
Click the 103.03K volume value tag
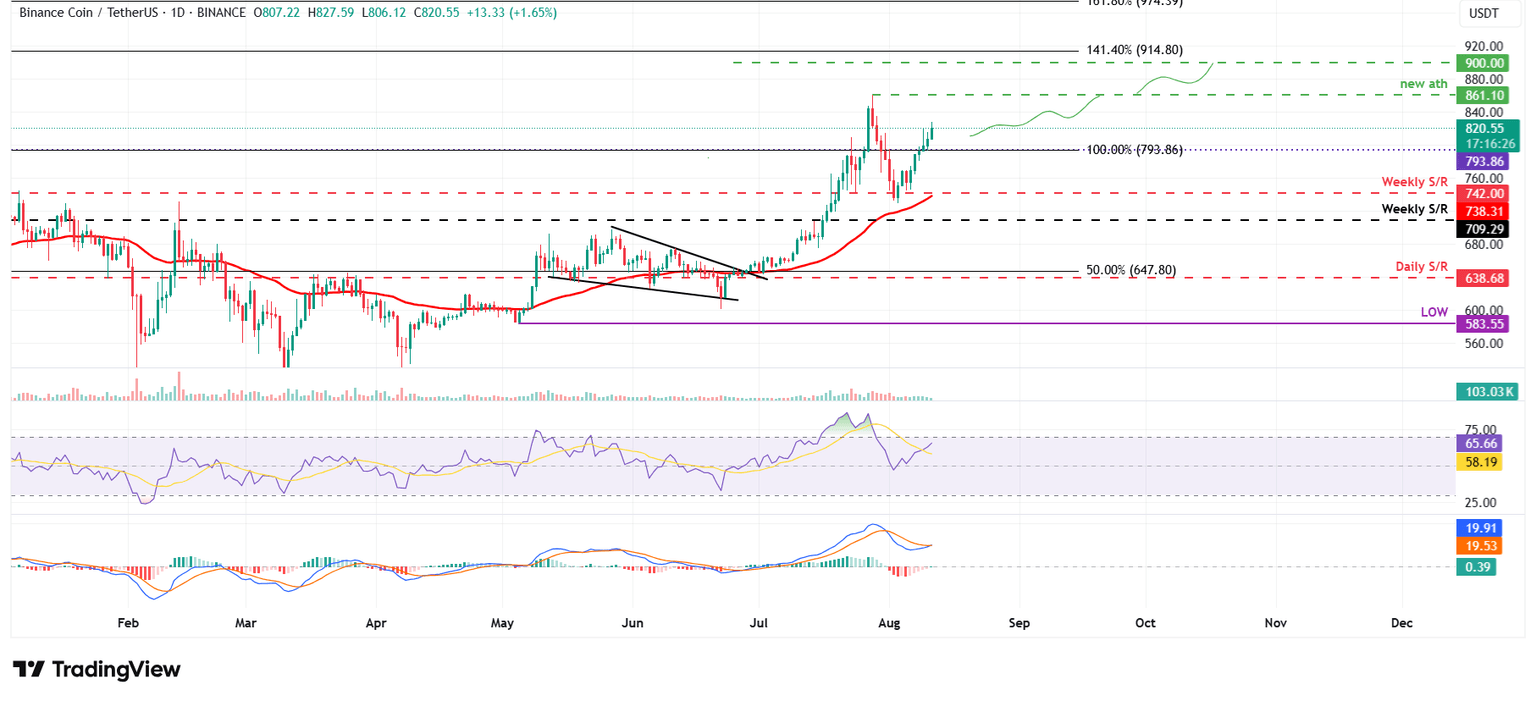(x=1489, y=391)
